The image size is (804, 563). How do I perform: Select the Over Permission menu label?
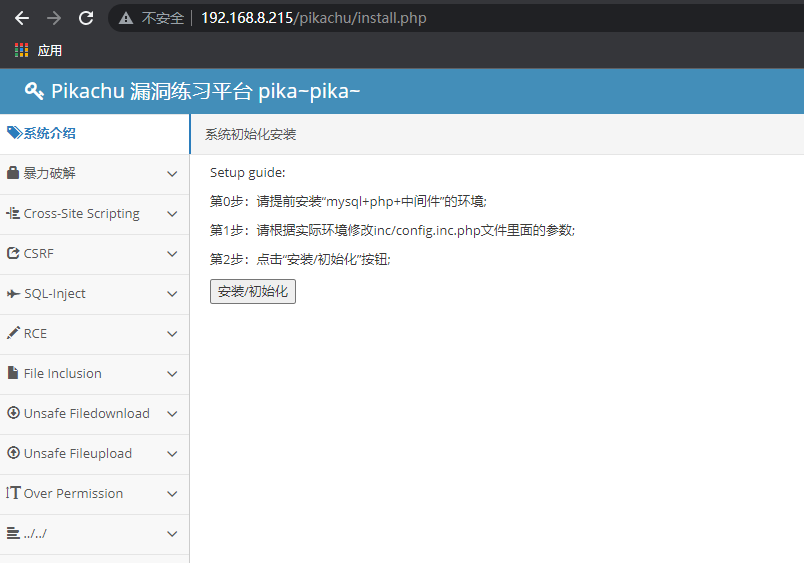[73, 493]
